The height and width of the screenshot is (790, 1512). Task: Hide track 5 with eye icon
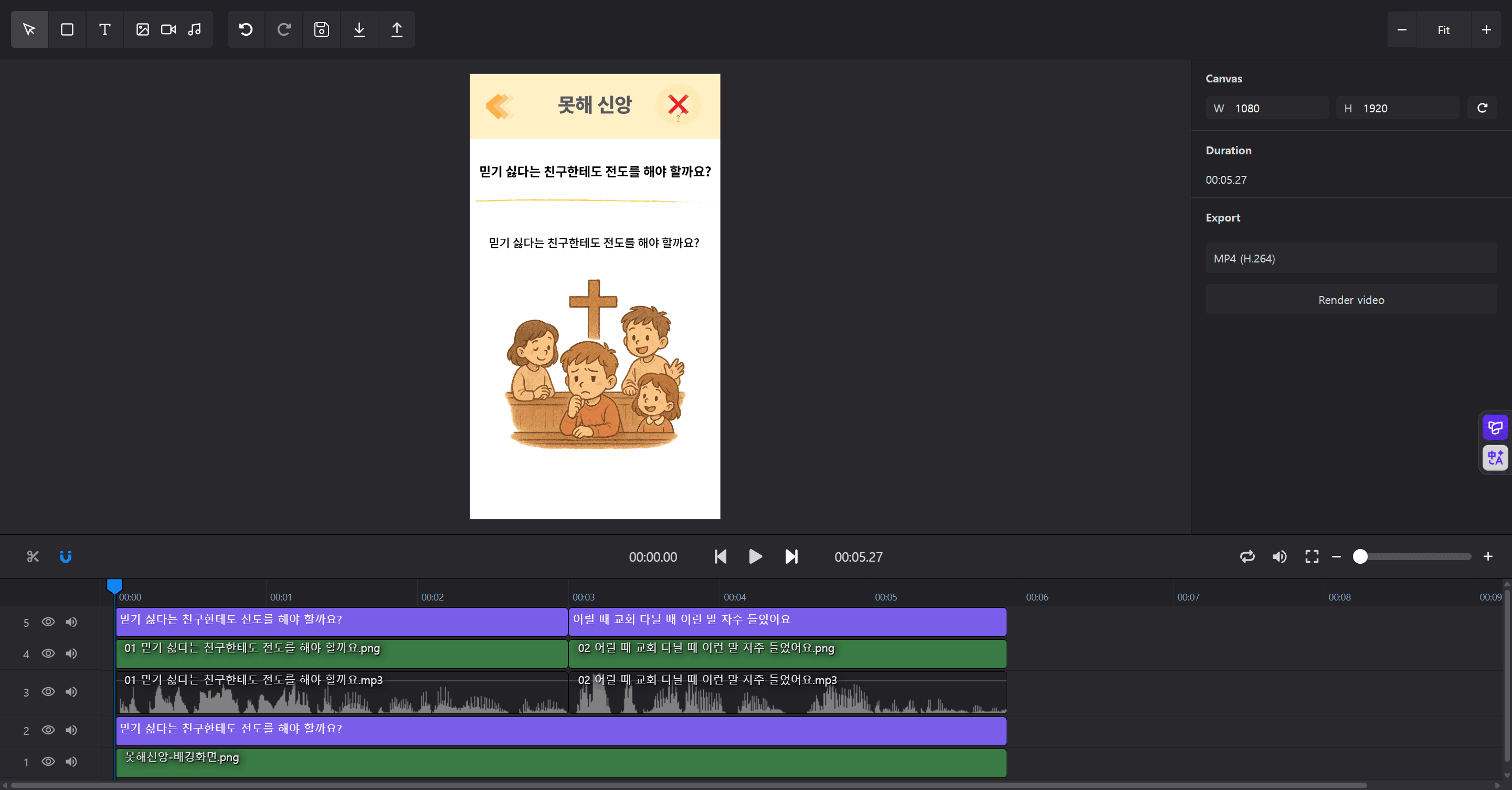48,622
